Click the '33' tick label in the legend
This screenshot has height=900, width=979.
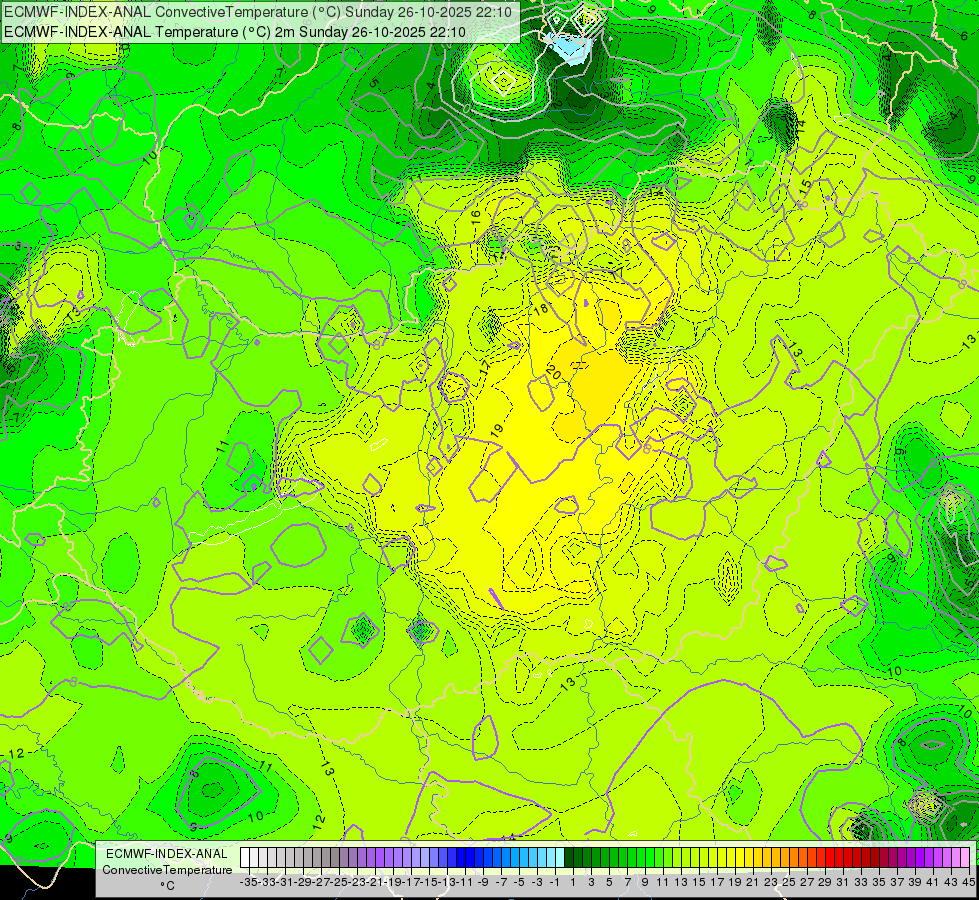tap(860, 882)
